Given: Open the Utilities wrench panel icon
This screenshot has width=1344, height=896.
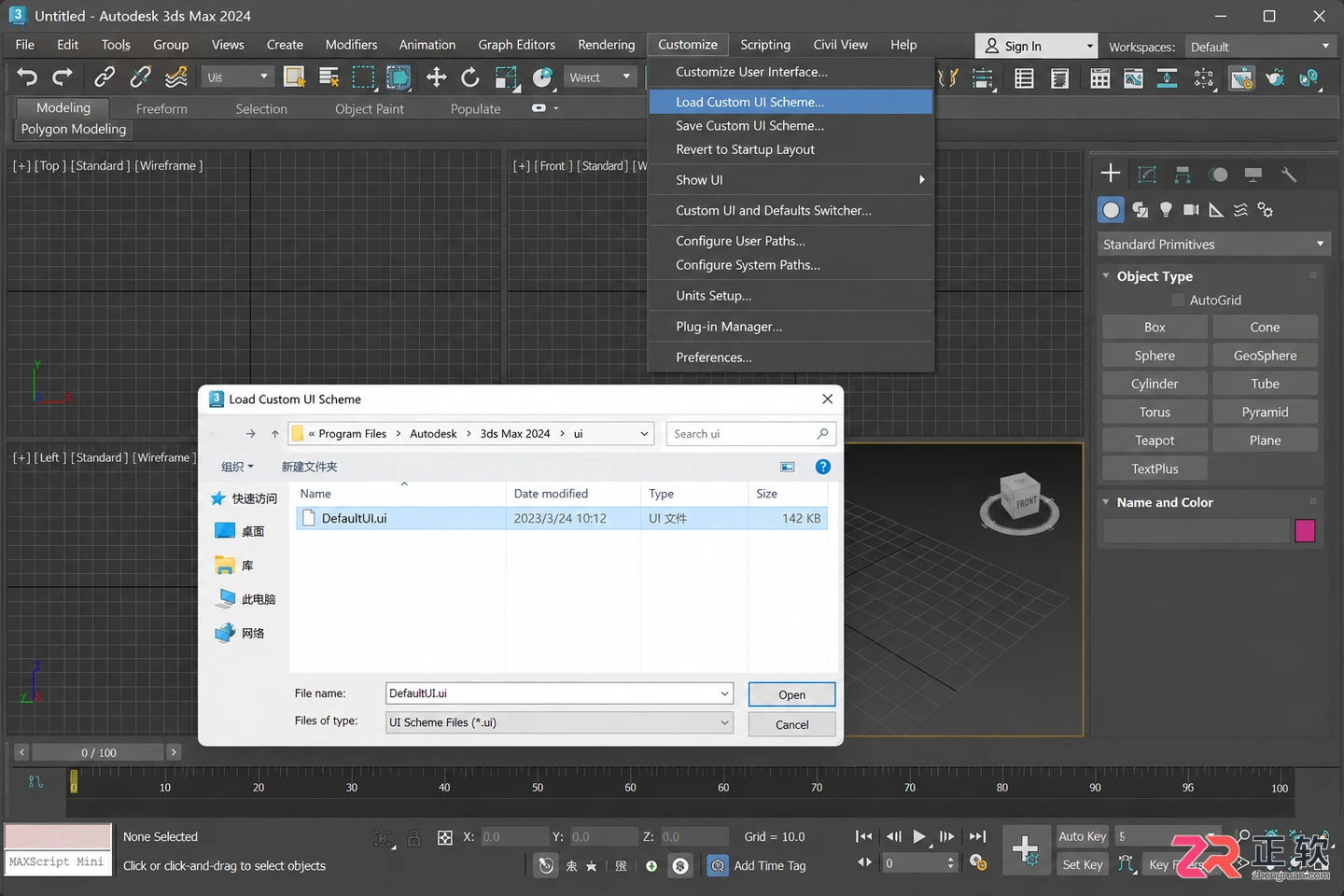Looking at the screenshot, I should (x=1289, y=175).
